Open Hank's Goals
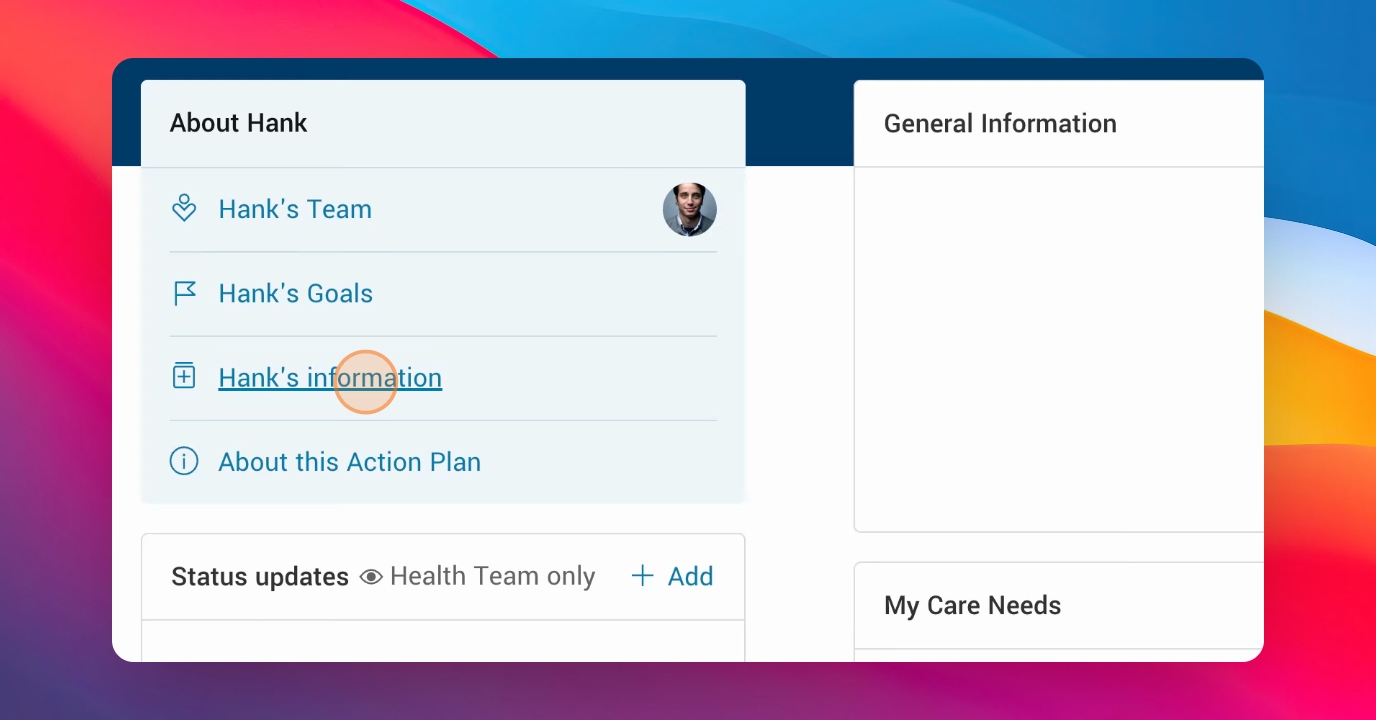 tap(295, 293)
